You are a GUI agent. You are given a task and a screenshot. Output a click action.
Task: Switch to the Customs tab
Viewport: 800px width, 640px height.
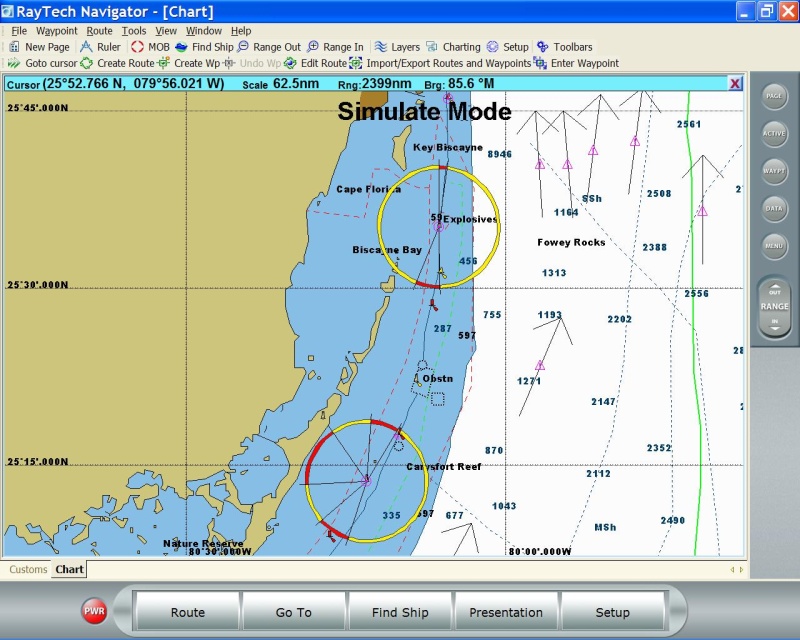coord(28,570)
